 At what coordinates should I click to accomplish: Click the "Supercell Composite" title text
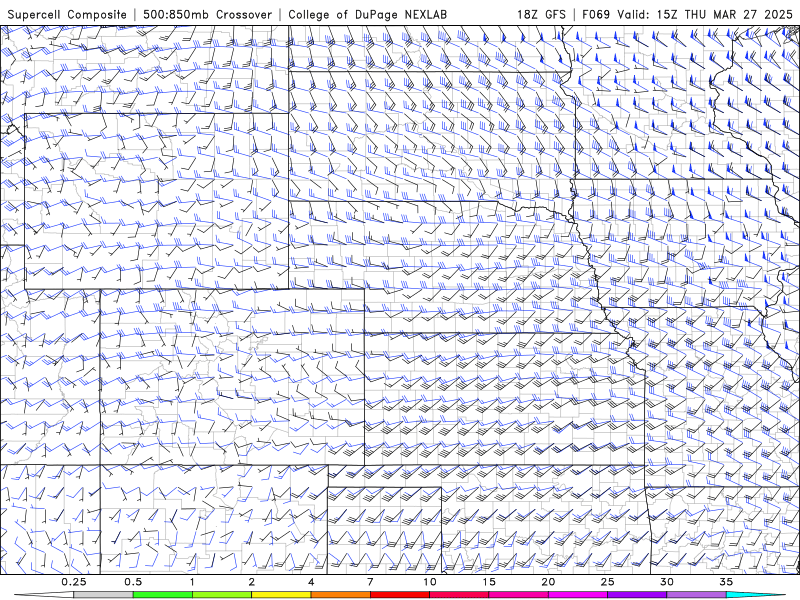67,14
